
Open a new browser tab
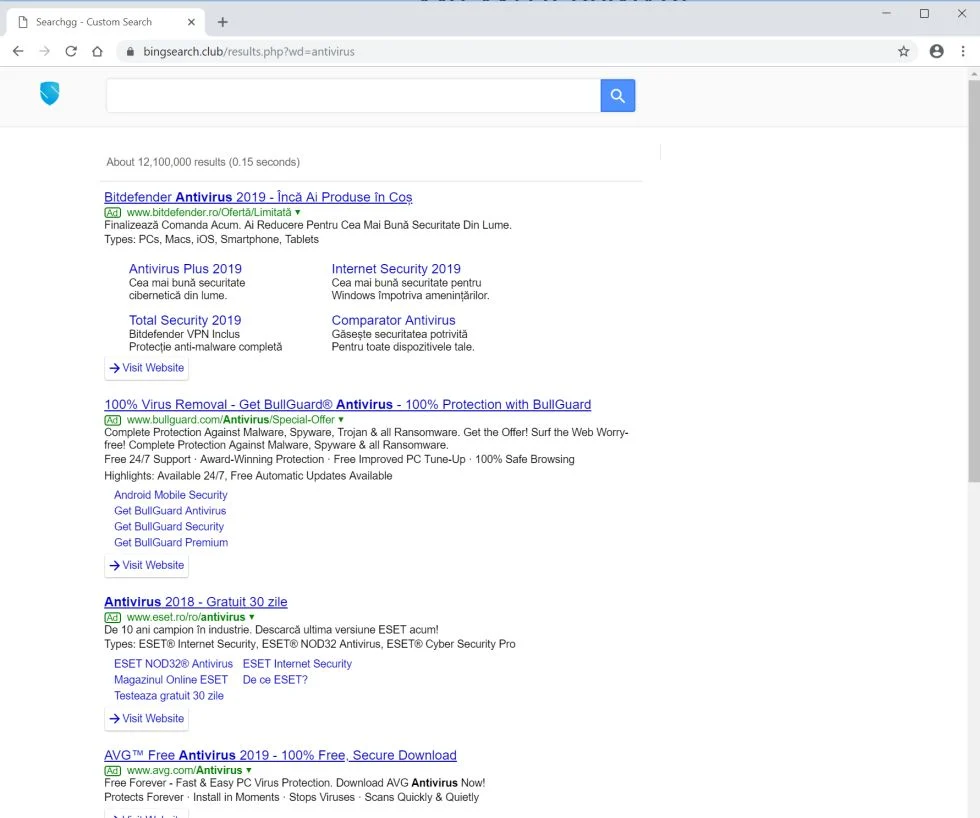[x=222, y=22]
